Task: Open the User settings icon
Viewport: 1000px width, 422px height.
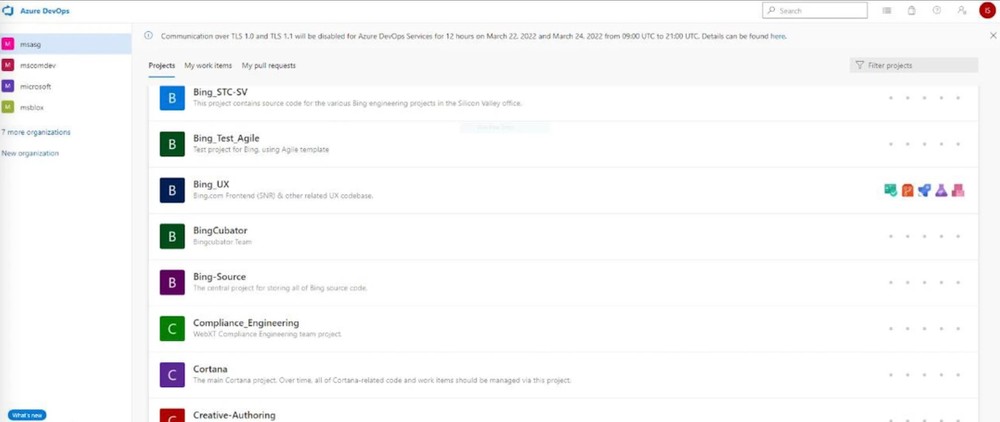Action: [962, 10]
